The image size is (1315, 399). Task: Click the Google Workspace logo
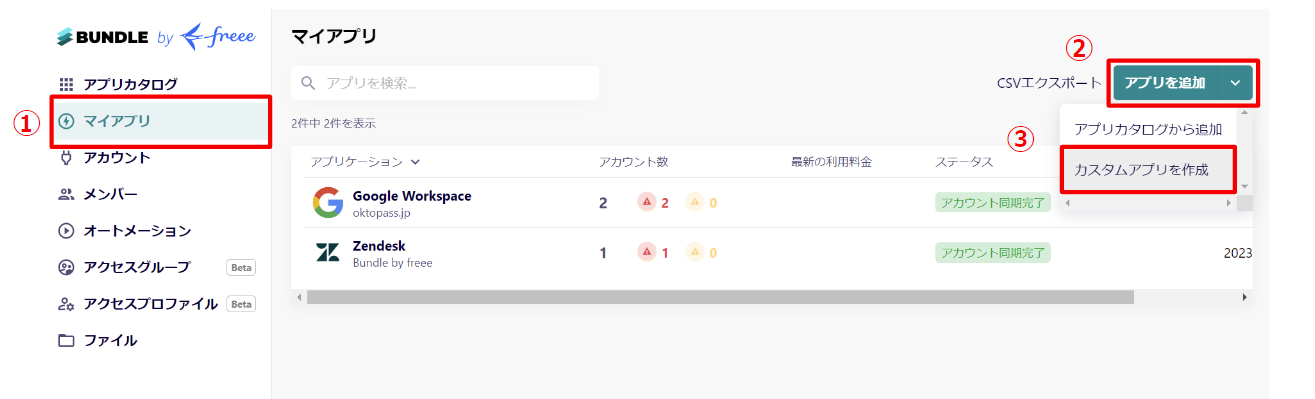click(x=327, y=203)
